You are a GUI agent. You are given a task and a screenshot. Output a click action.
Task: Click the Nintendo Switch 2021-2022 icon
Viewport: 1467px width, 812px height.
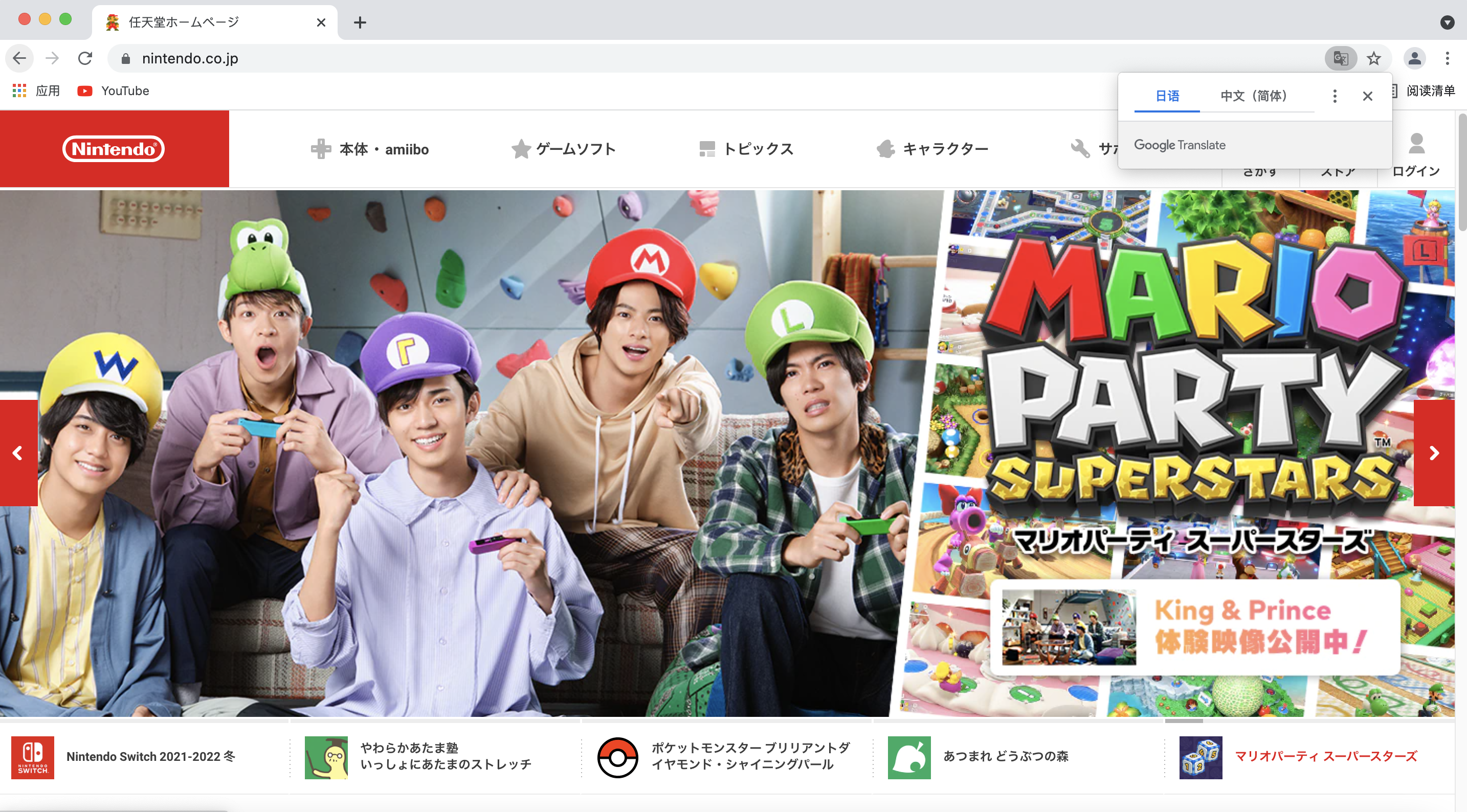click(x=32, y=757)
